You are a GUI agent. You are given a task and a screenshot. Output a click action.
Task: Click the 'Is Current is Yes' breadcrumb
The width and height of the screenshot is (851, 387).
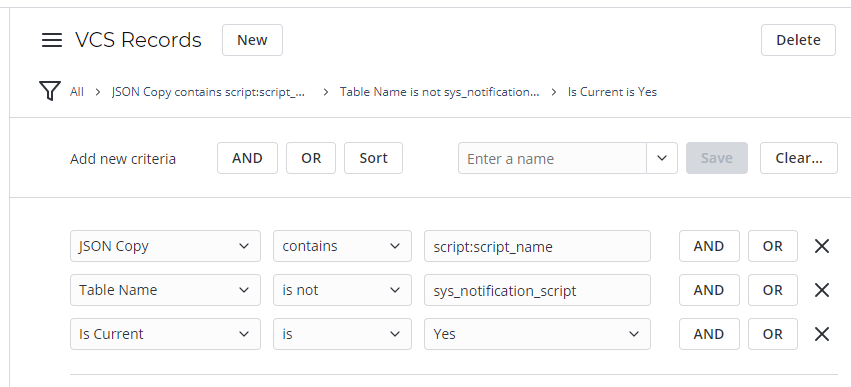[x=612, y=92]
